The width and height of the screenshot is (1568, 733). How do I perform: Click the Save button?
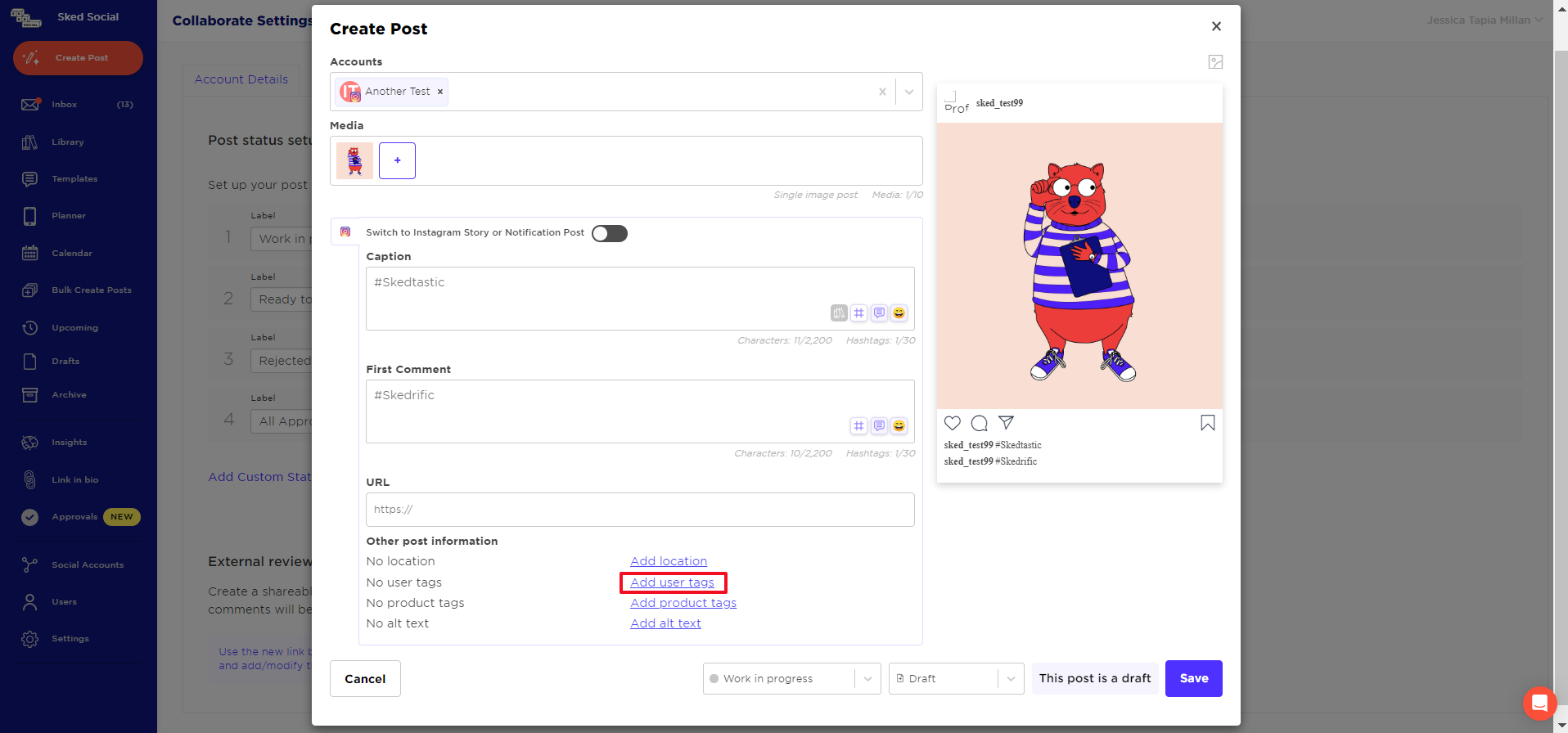click(1194, 678)
